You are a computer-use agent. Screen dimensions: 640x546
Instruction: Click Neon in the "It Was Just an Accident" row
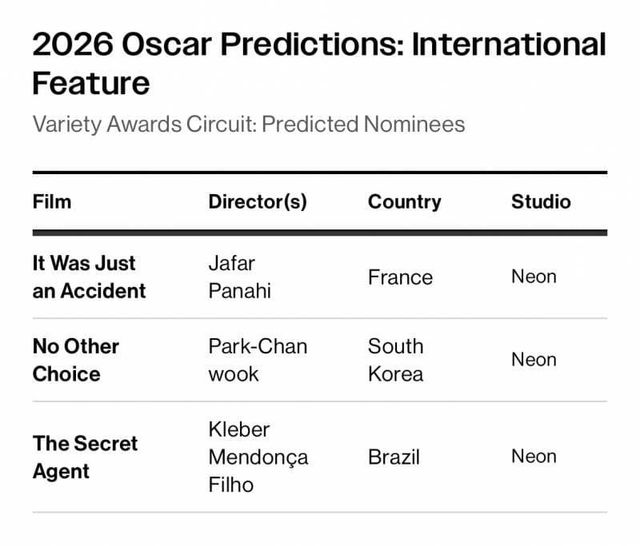point(534,276)
